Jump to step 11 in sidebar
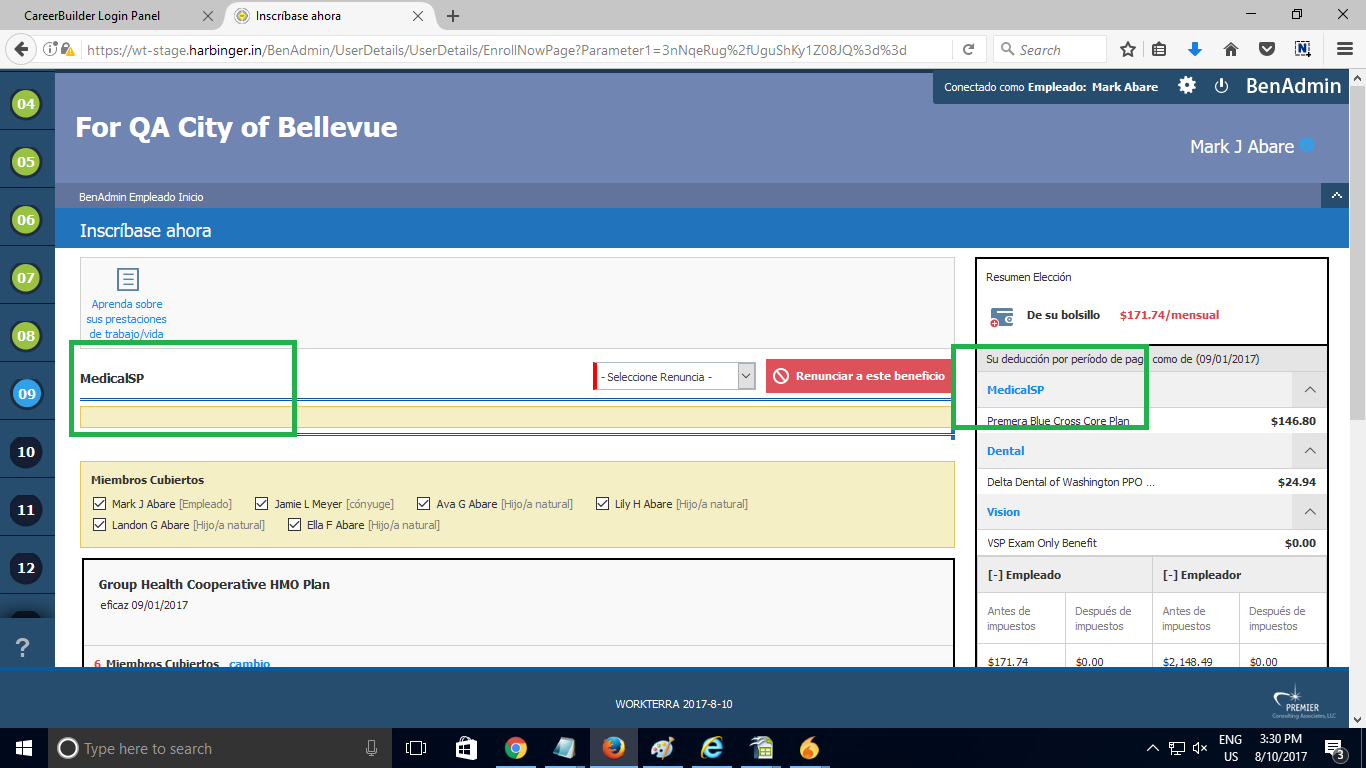Screen dimensions: 1366x768 point(26,510)
